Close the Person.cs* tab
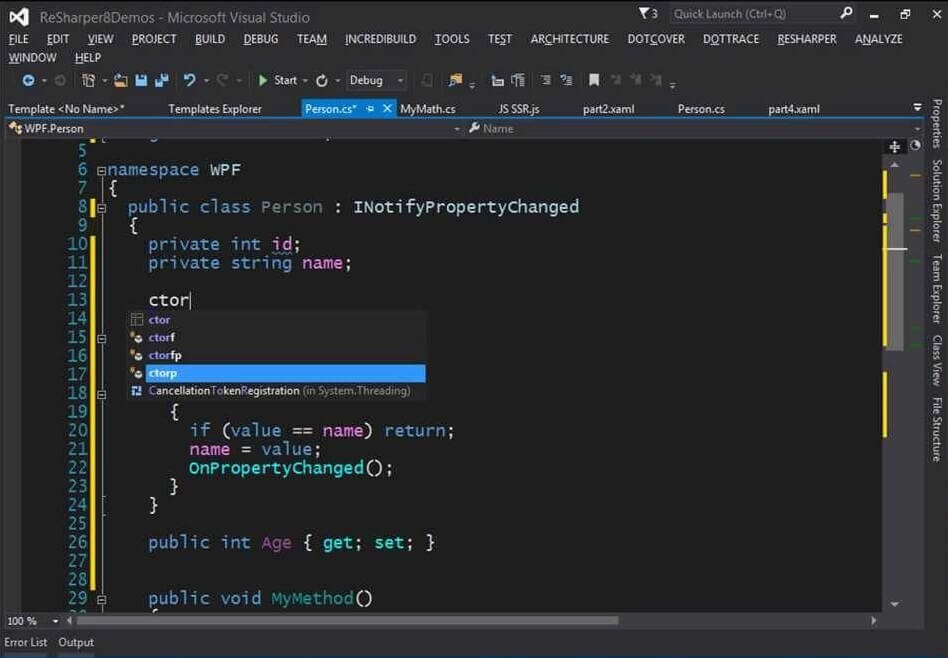948x658 pixels. pos(387,108)
